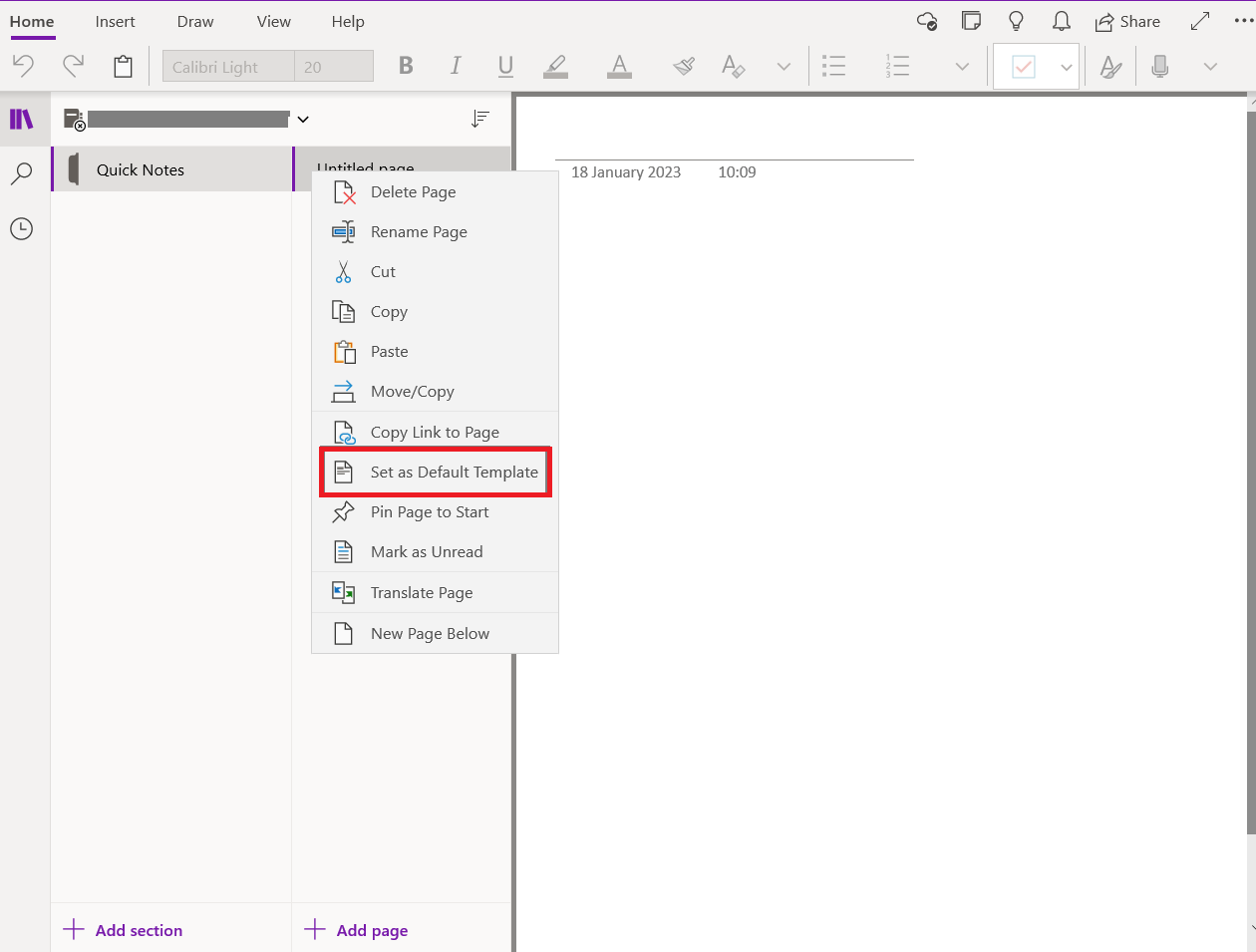Toggle the notebooks navigation pane icon
Image resolution: width=1256 pixels, height=952 pixels.
click(x=22, y=120)
